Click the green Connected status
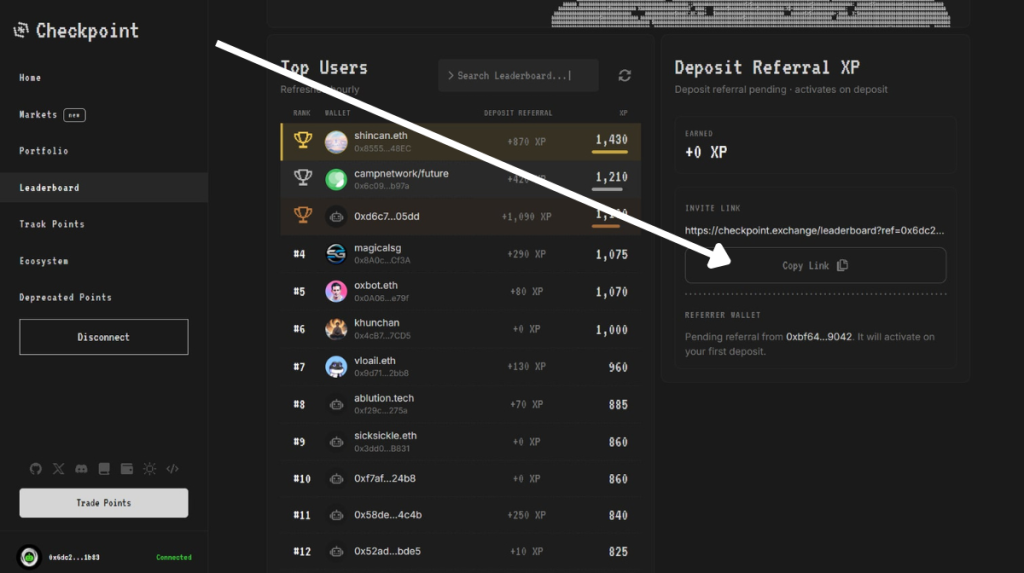 (174, 557)
